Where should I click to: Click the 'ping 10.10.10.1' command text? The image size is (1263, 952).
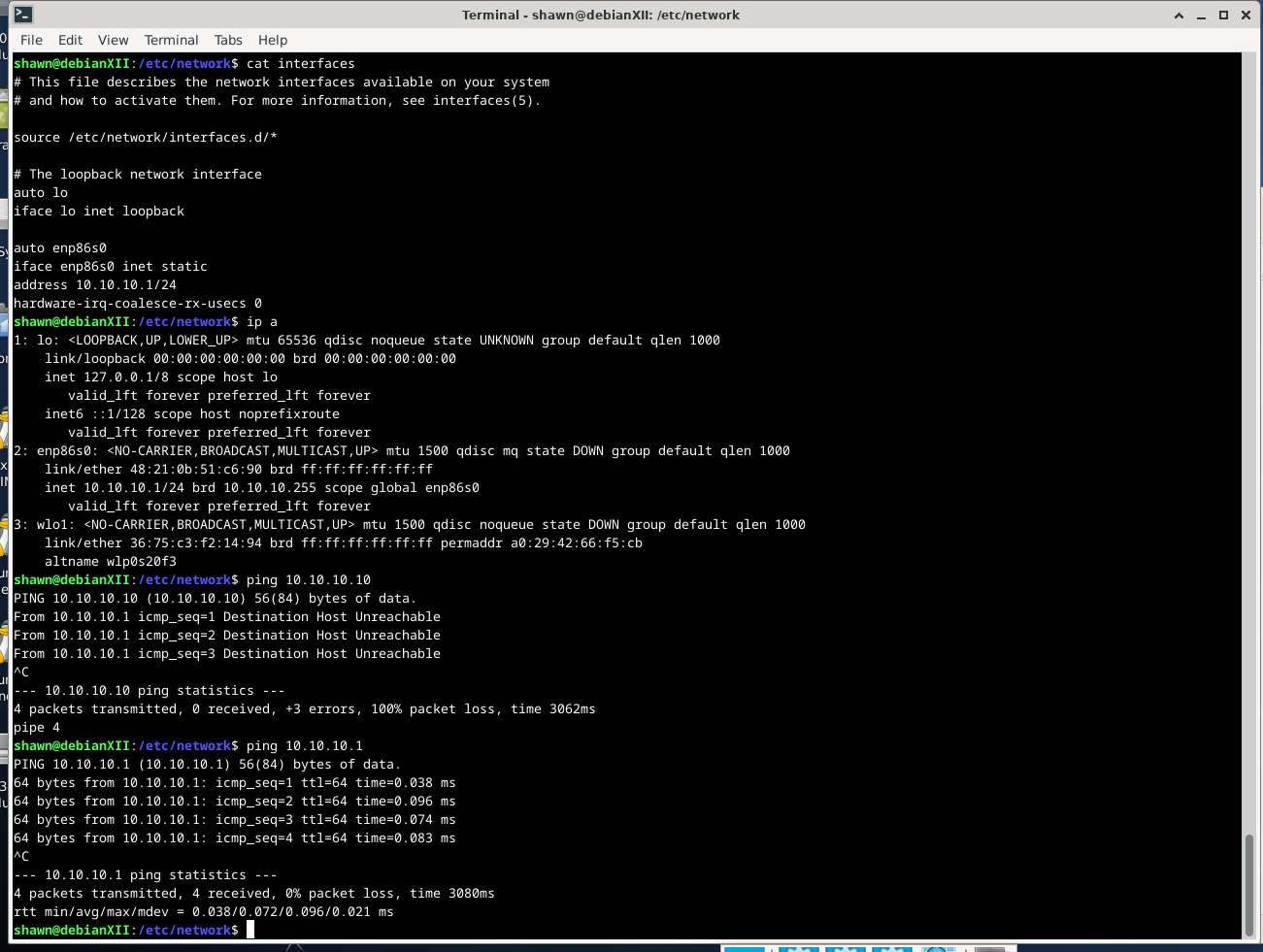tap(305, 746)
